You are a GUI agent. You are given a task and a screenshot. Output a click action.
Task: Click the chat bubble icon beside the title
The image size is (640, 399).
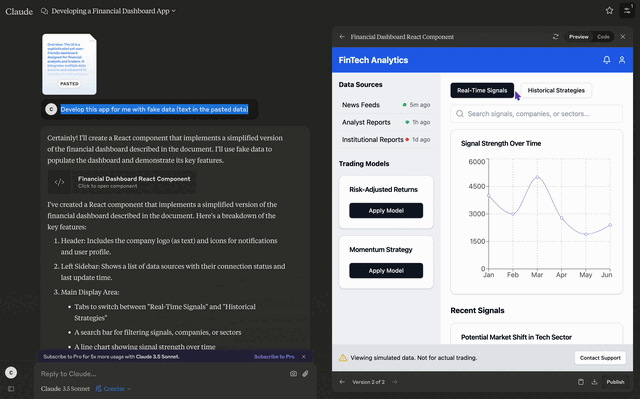tap(44, 11)
